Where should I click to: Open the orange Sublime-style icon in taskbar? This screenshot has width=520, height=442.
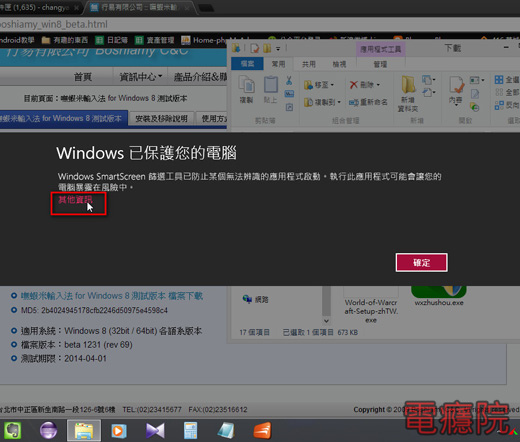pos(262,430)
